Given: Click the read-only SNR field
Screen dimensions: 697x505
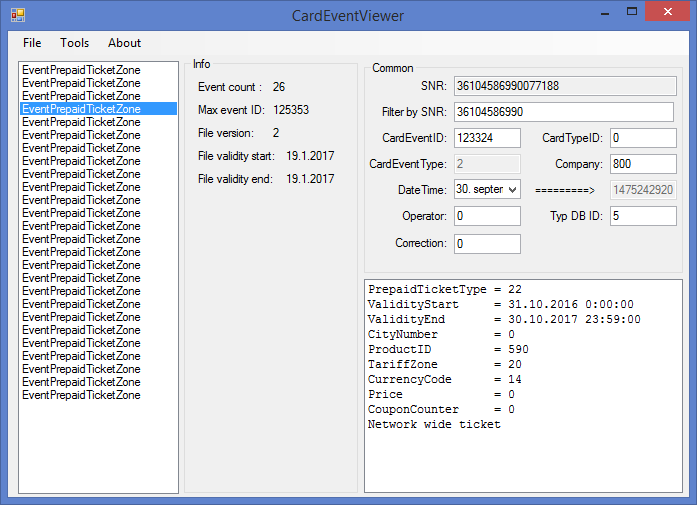Looking at the screenshot, I should (x=564, y=86).
